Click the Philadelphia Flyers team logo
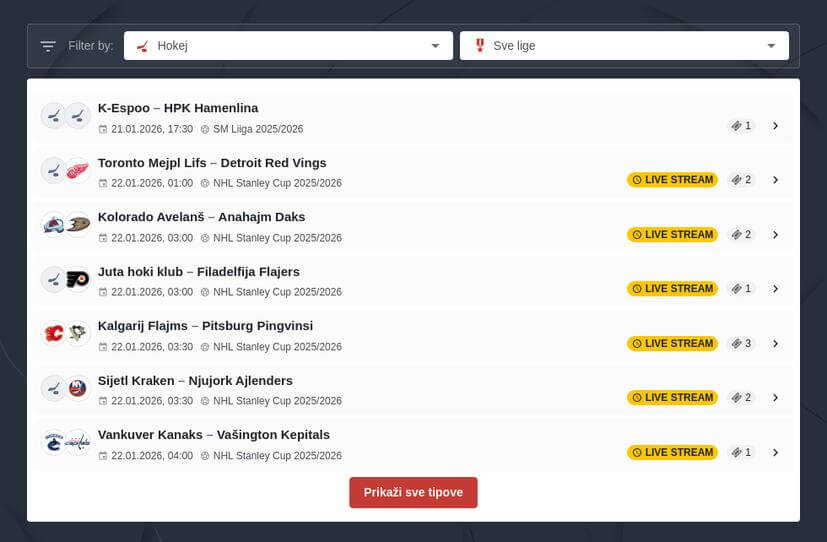This screenshot has height=542, width=827. click(78, 280)
